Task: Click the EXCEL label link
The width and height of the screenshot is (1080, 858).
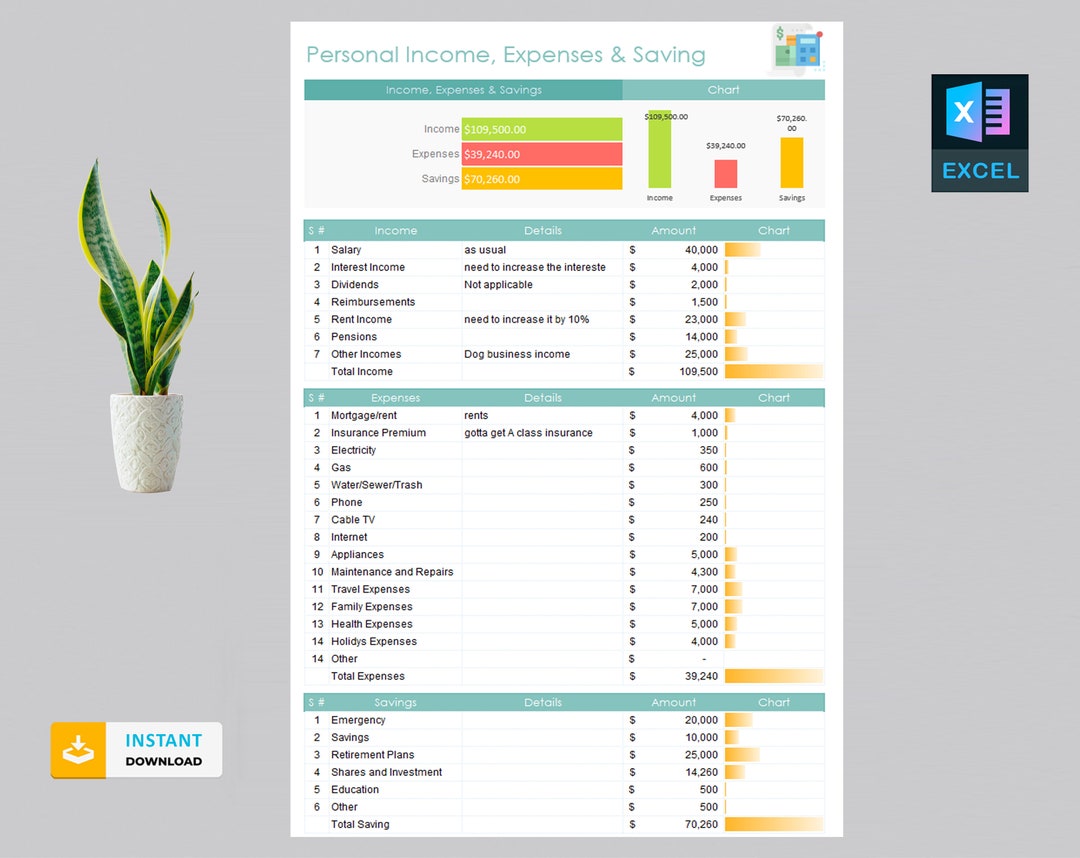Action: (x=978, y=170)
